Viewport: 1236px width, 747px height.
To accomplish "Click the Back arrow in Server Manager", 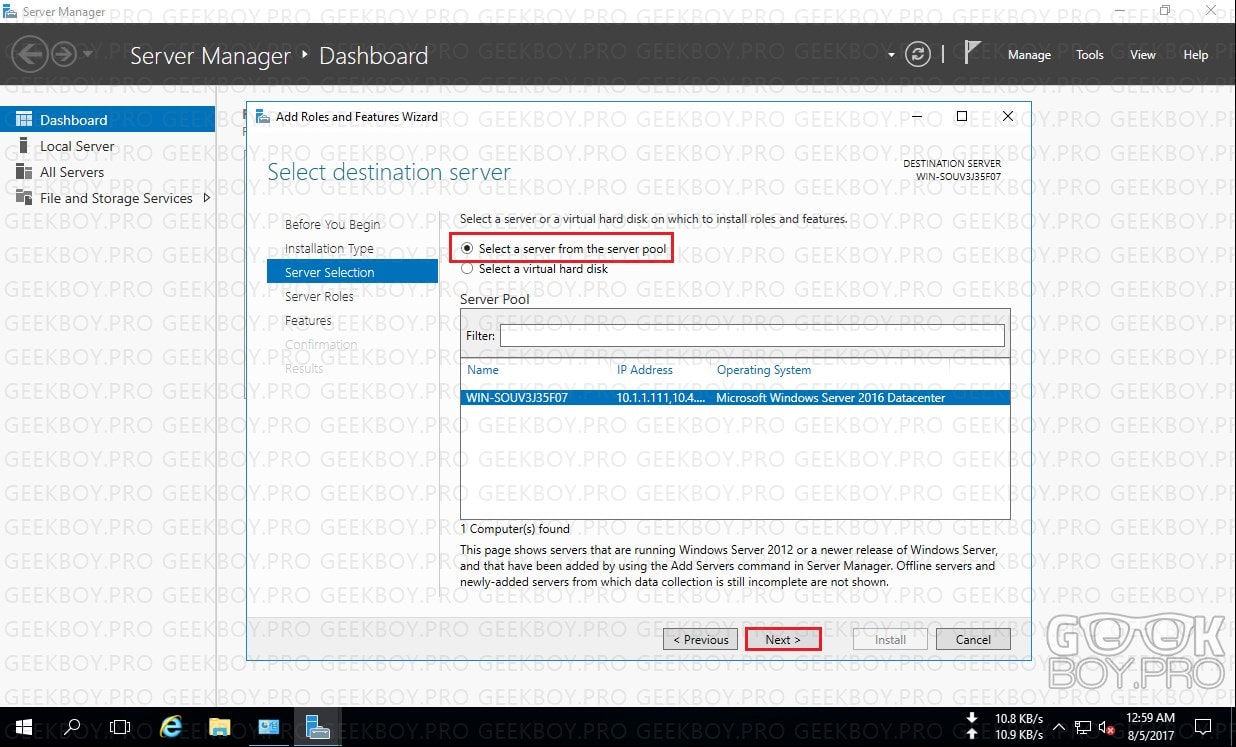I will [31, 54].
